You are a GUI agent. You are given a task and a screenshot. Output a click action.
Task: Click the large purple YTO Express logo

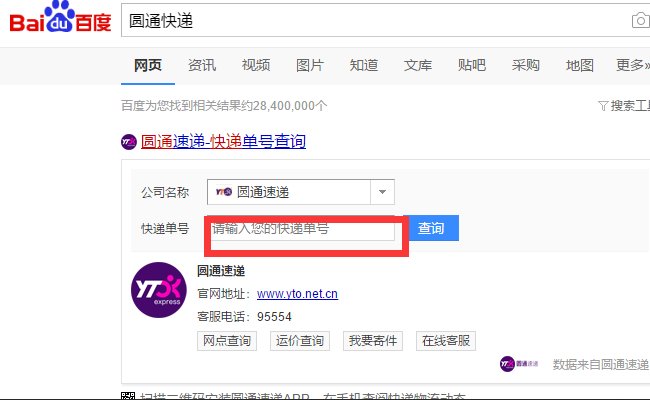pyautogui.click(x=159, y=290)
